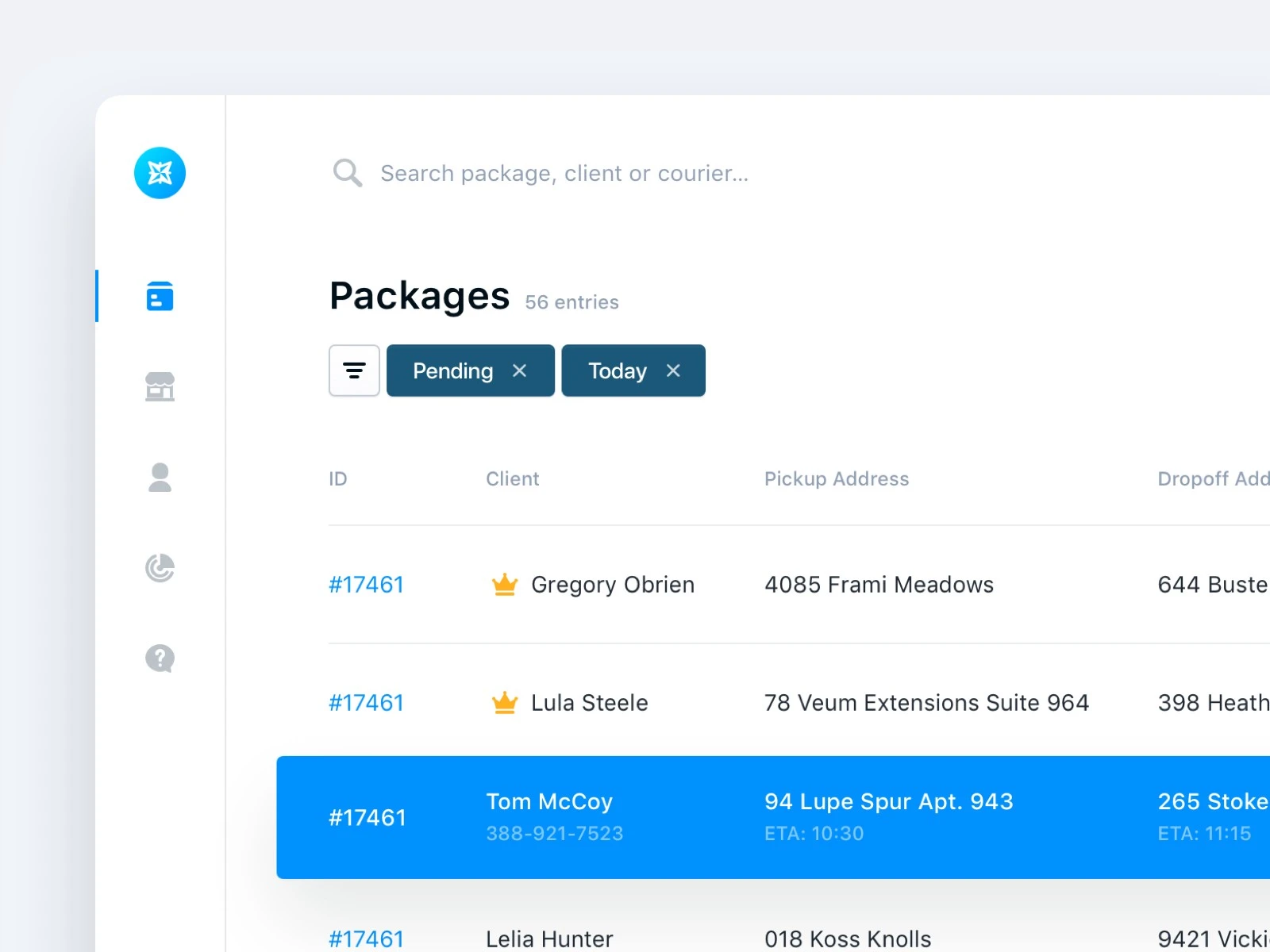Click the search package input field
Screen dimensions: 1270x952
[564, 173]
